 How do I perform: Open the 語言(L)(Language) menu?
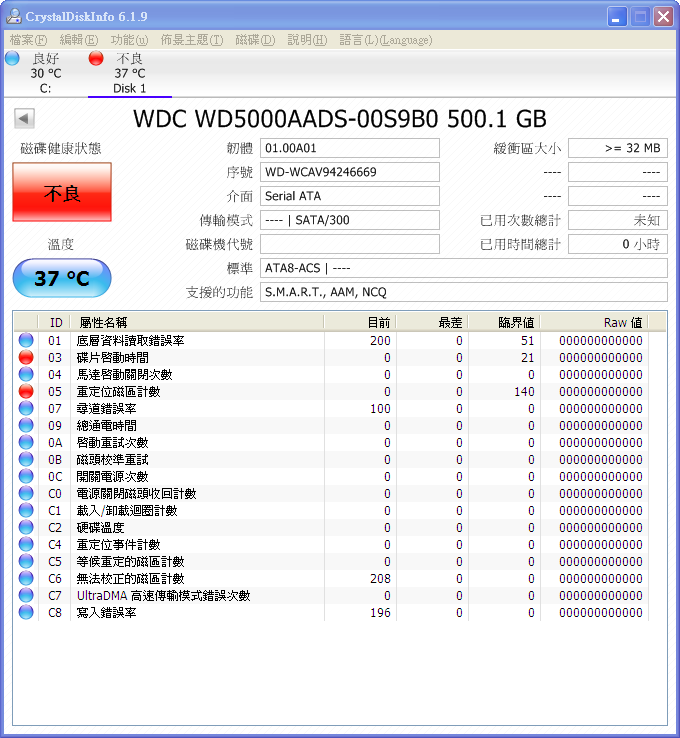point(385,40)
